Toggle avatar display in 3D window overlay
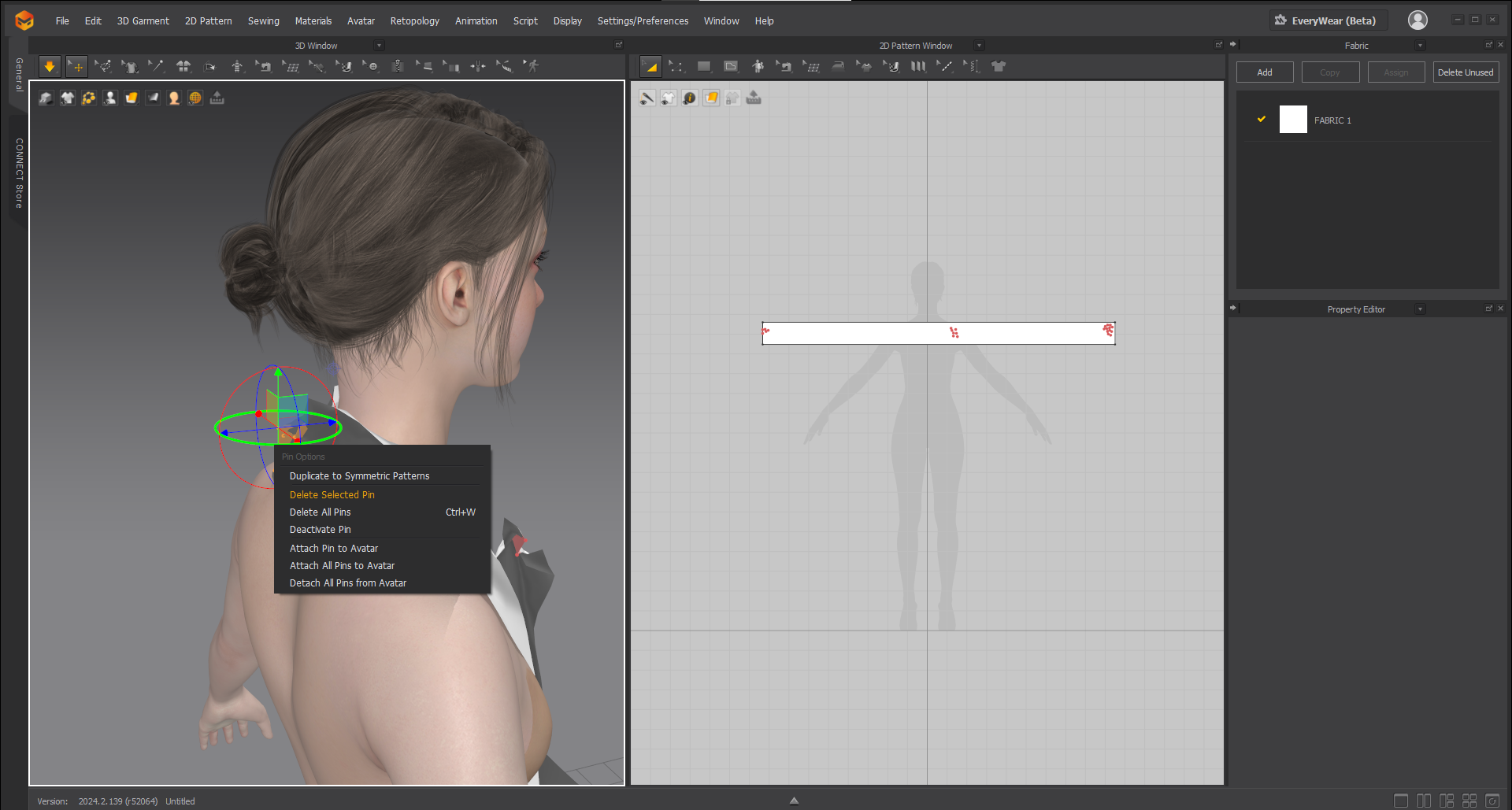The image size is (1512, 810). pyautogui.click(x=110, y=98)
